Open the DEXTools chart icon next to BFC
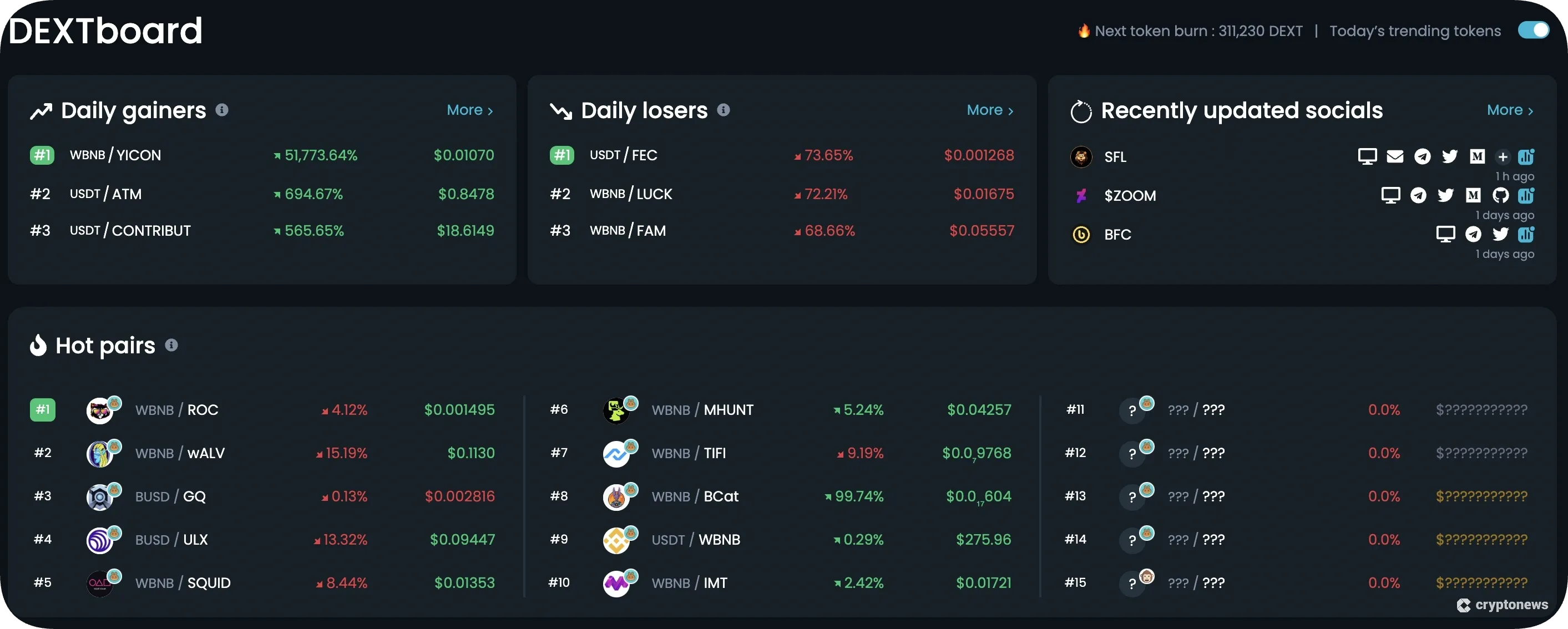1568x629 pixels. tap(1526, 234)
